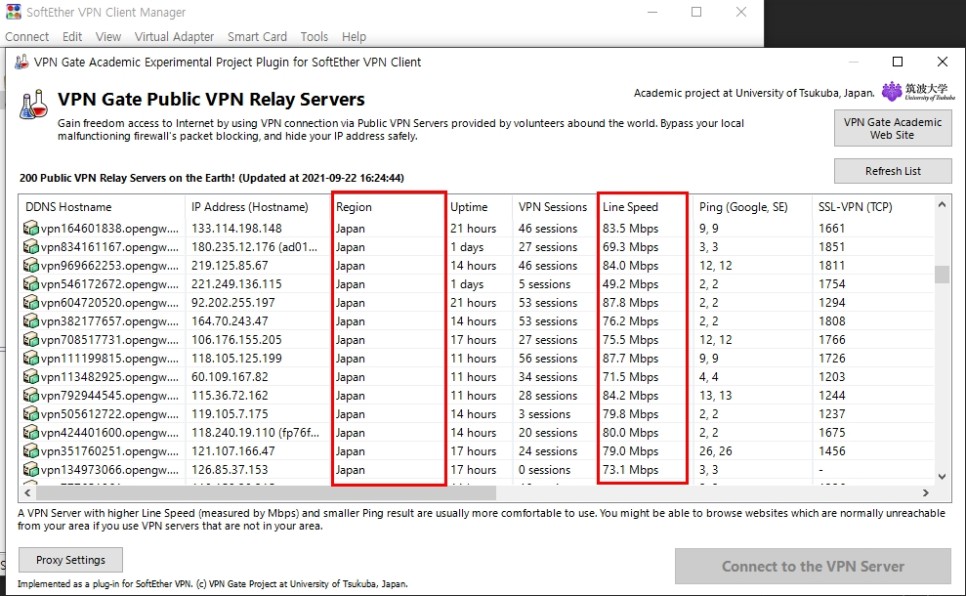Select IP address 133.114.198.148
The width and height of the screenshot is (966, 596).
(237, 228)
